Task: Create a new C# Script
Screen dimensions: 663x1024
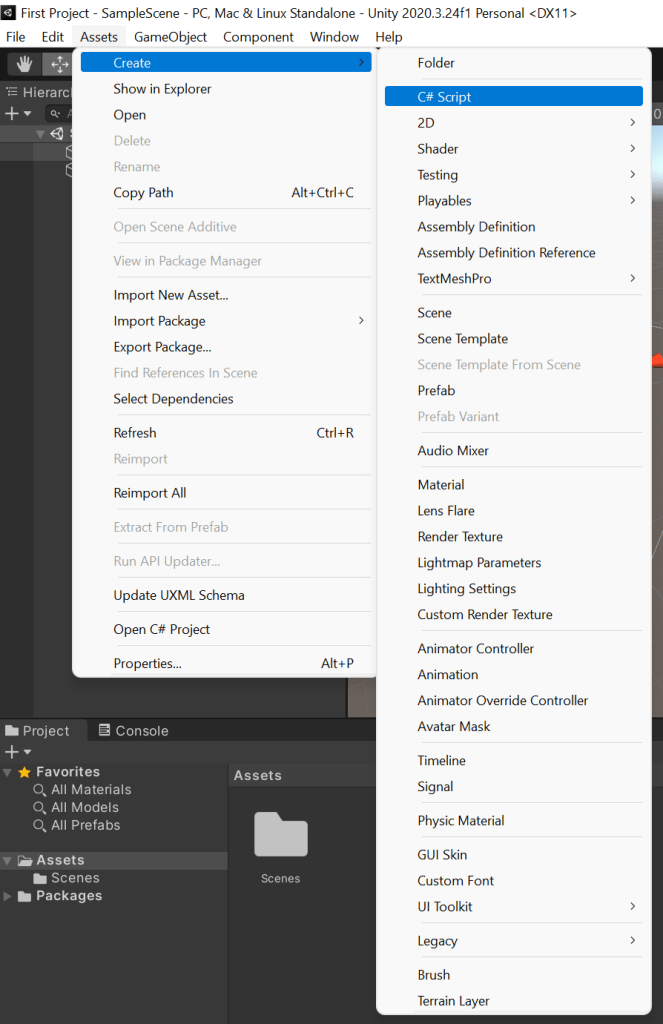Action: tap(514, 97)
